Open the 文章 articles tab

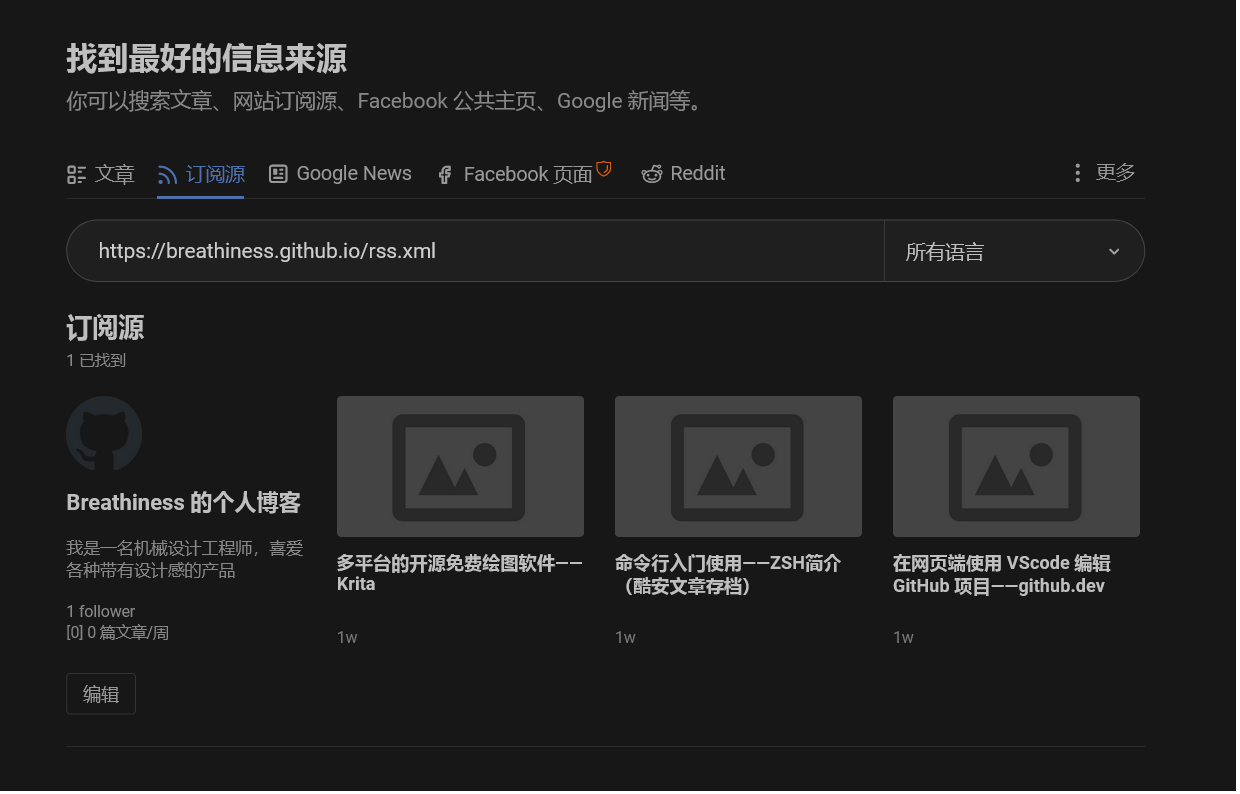100,174
